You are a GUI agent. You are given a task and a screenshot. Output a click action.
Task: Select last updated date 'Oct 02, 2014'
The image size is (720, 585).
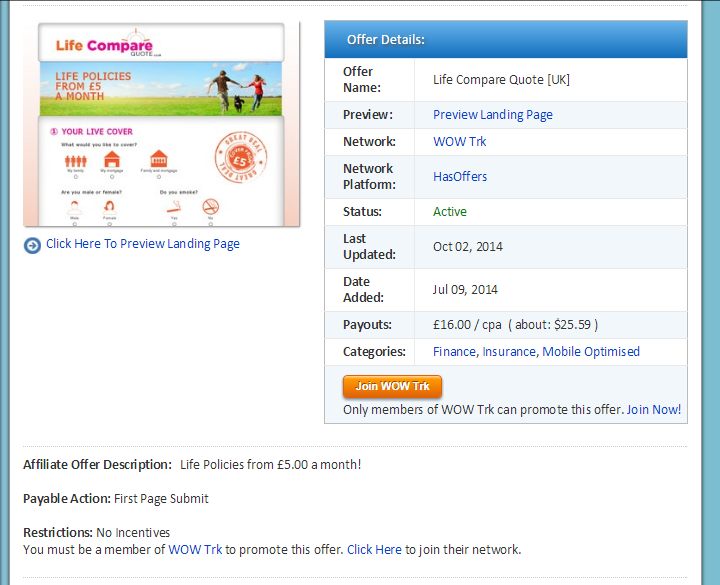click(x=468, y=247)
